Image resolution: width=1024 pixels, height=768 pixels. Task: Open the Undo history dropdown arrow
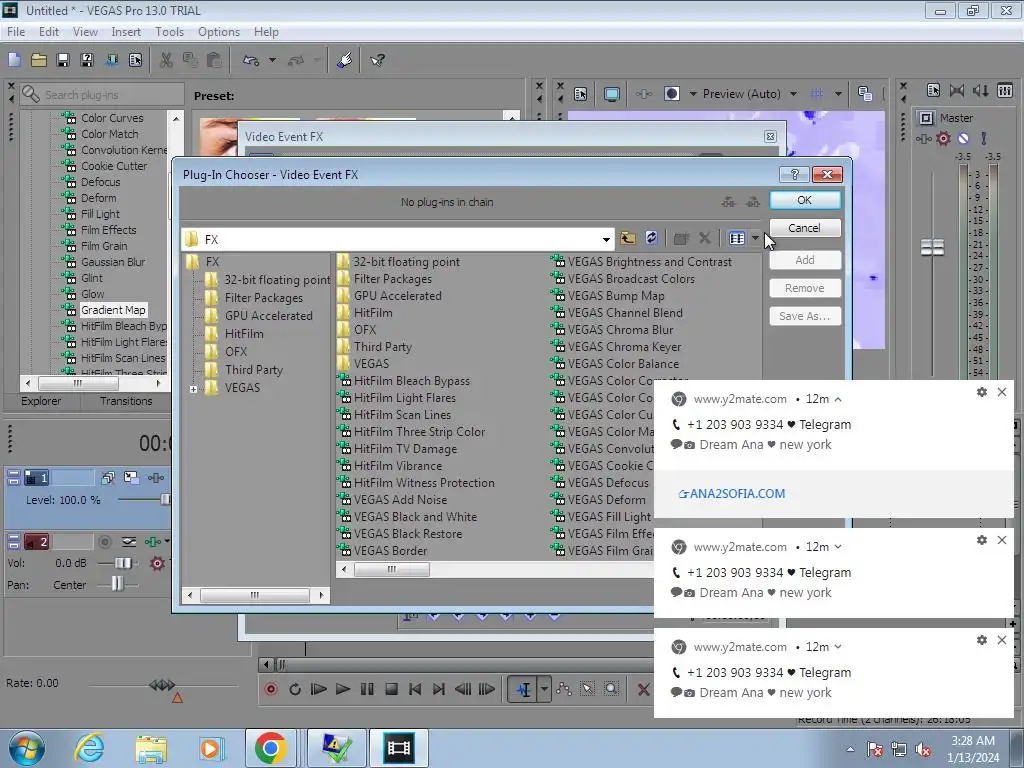coord(272,61)
